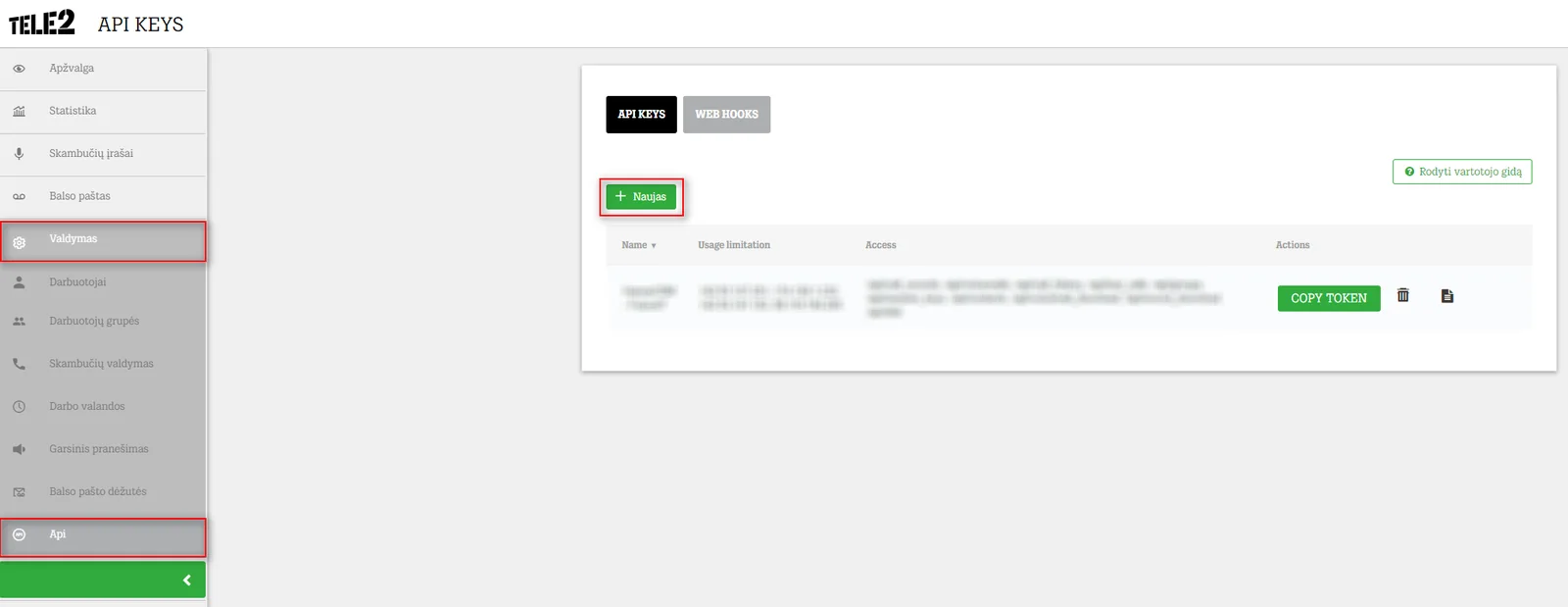1568x607 pixels.
Task: Click the chart icon beside Statistika
Action: coord(19,111)
